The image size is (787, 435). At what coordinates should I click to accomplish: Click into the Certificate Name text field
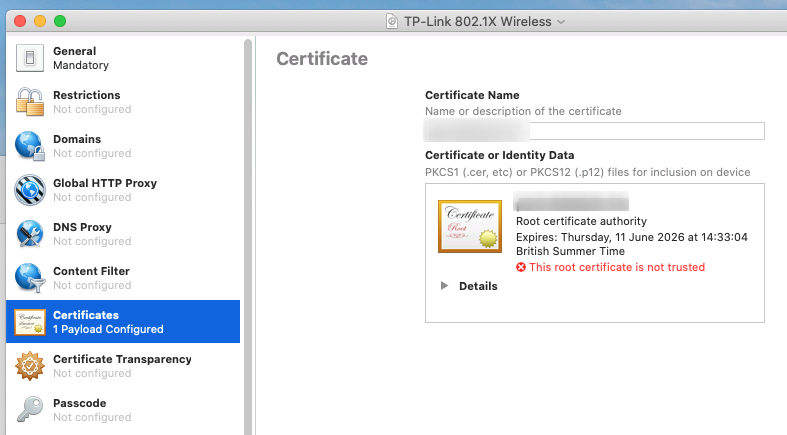pyautogui.click(x=595, y=131)
